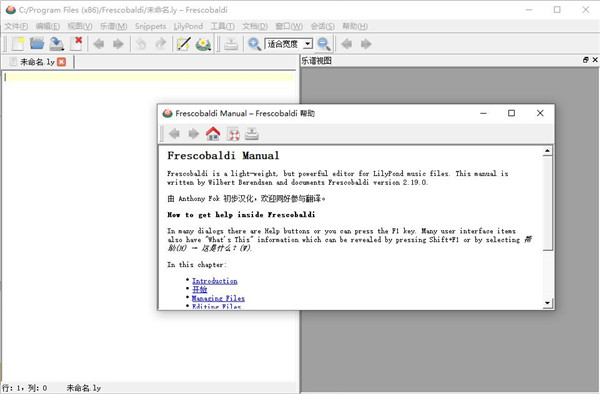Print the help page using printer icon

252,134
